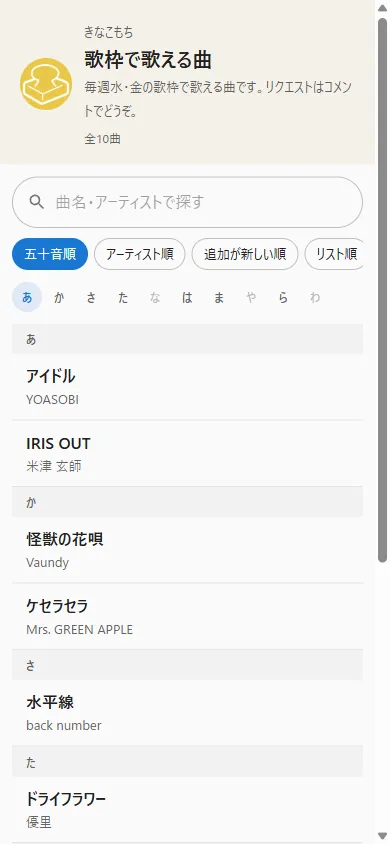This screenshot has height=844, width=390.
Task: Choose the リスト順 sort chip
Action: click(x=335, y=254)
